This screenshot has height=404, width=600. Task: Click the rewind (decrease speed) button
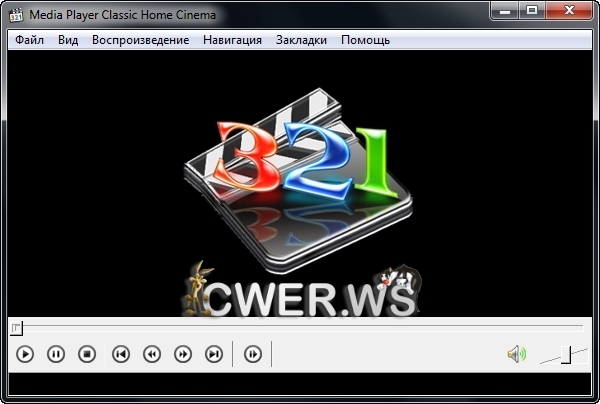(152, 354)
